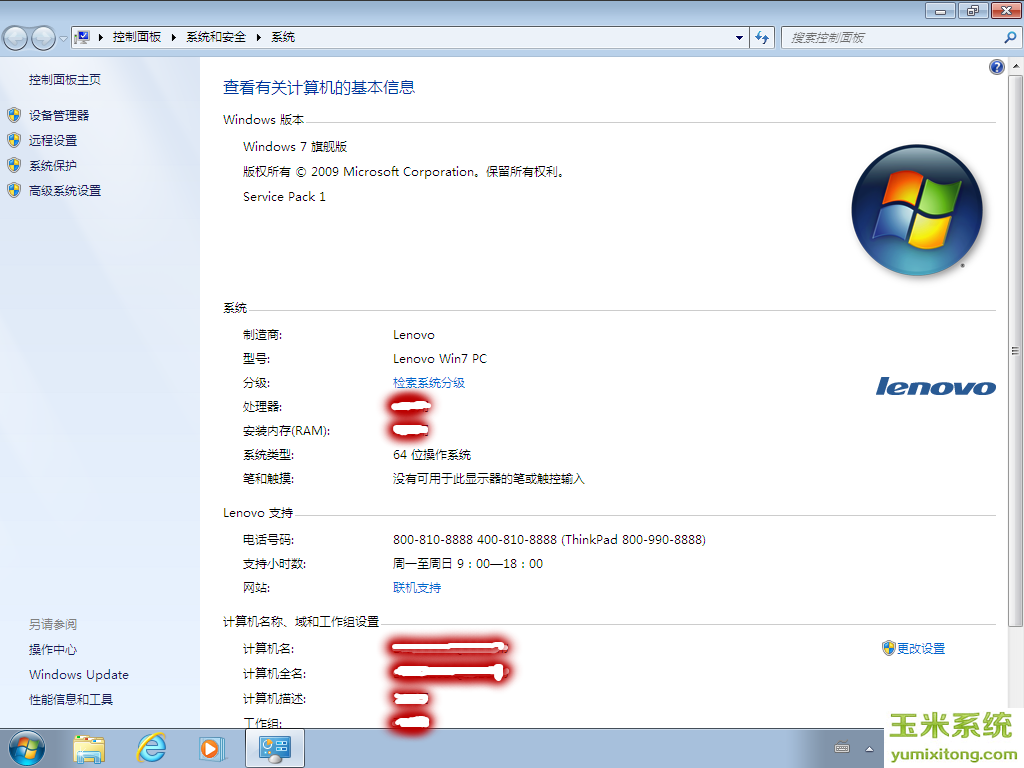This screenshot has height=768, width=1024.
Task: Open Remote Settings (远程设置)
Action: 53,140
